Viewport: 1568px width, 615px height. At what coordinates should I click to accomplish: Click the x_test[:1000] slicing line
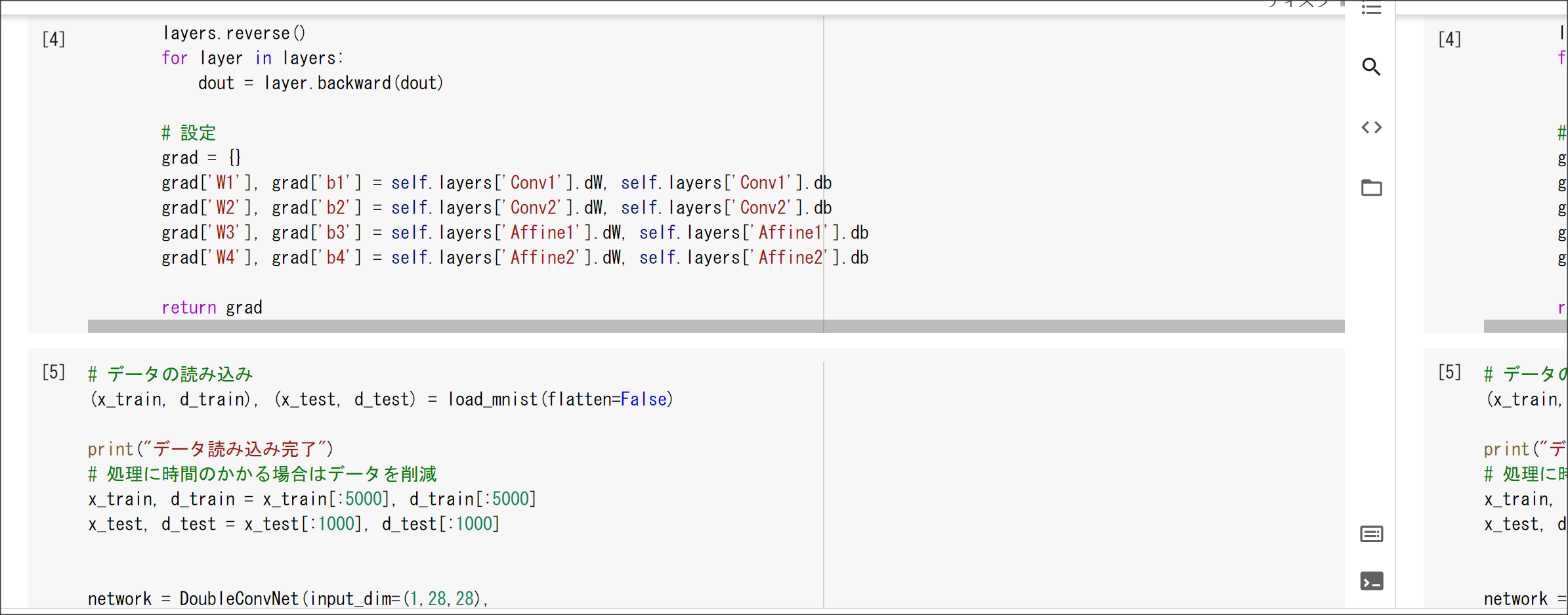(294, 524)
